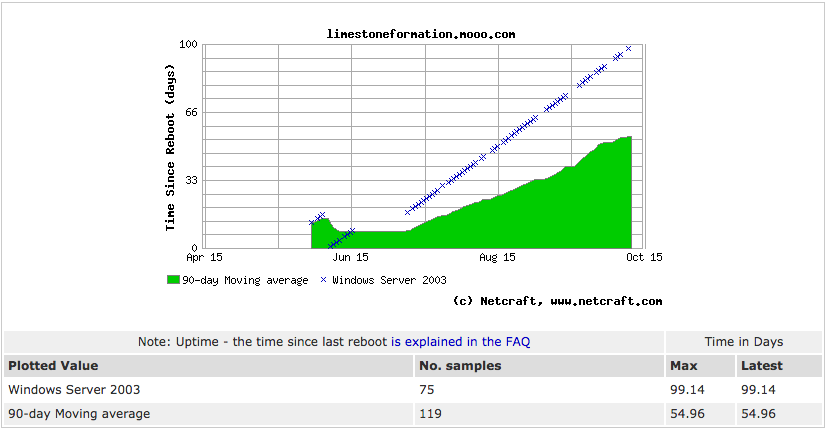Click the Latest value 54.96
The height and width of the screenshot is (428, 825).
pos(758,414)
